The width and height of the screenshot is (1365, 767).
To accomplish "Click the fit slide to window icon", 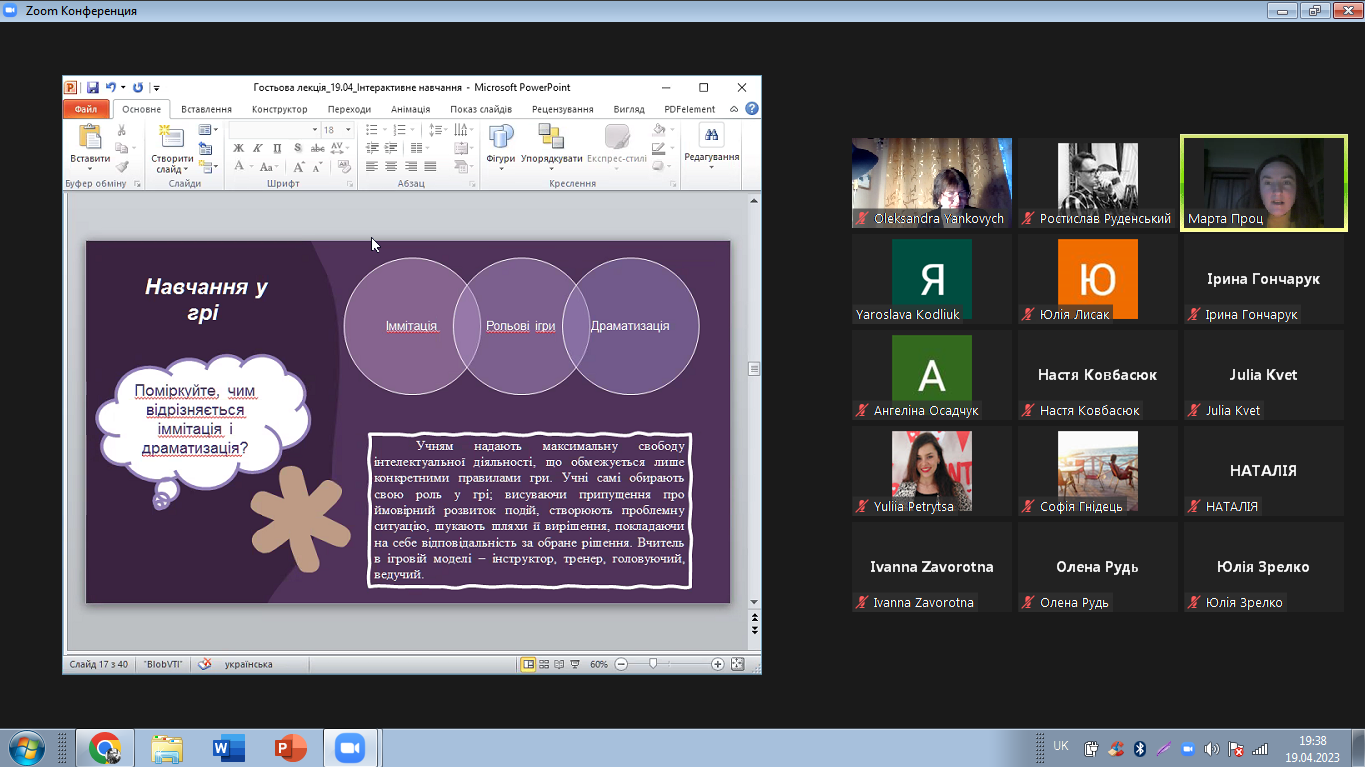I will click(x=738, y=664).
